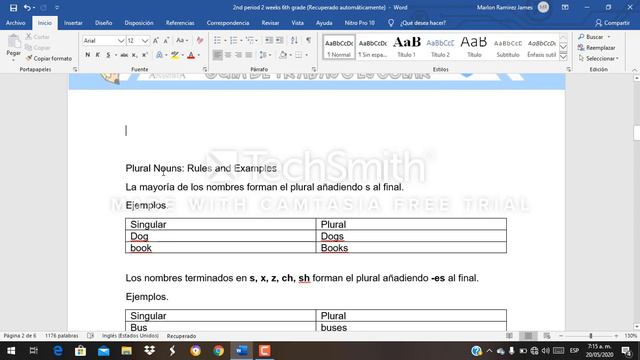Decrease paragraph indent
Viewport: 640px width, 360px height.
269,40
